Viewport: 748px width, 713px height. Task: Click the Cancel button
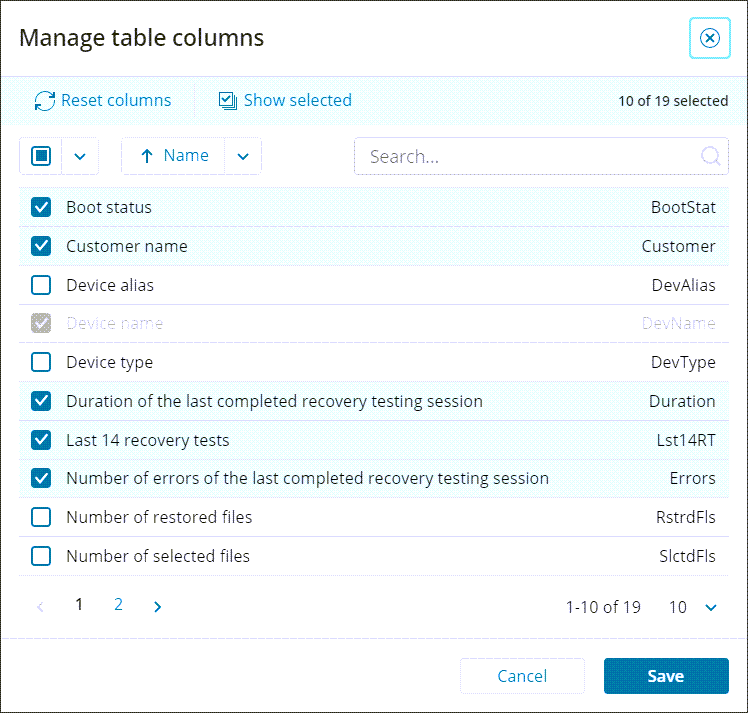point(522,676)
